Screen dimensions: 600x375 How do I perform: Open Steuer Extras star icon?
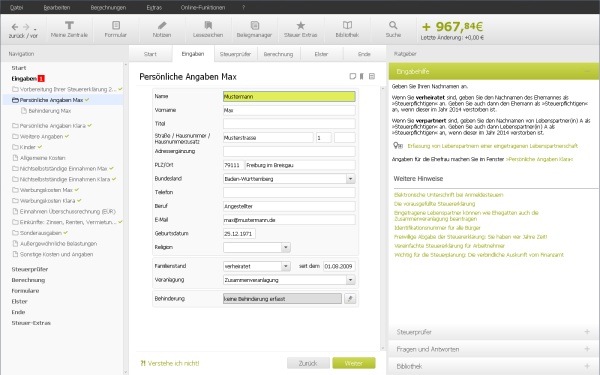tap(301, 29)
